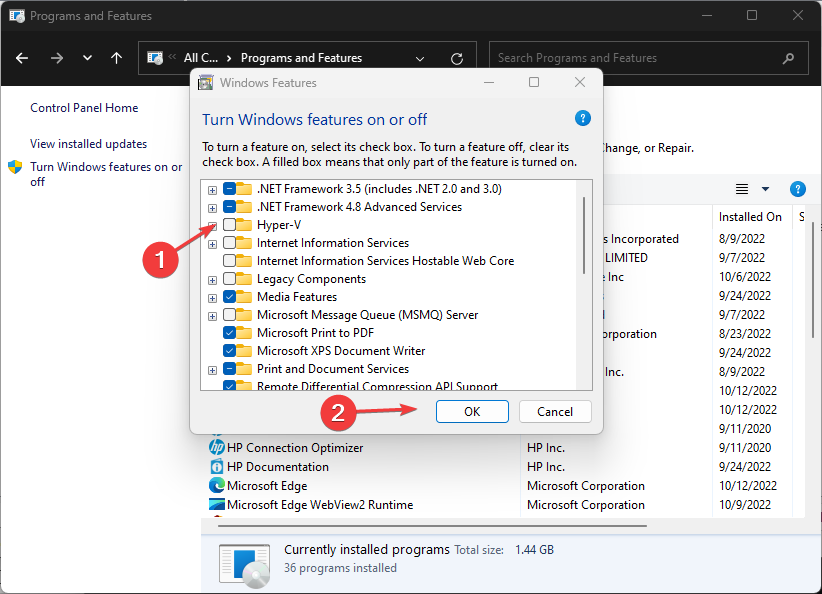Expand .NET Framework 4.8 Advanced Services node
Viewport: 822px width, 594px height.
(212, 208)
